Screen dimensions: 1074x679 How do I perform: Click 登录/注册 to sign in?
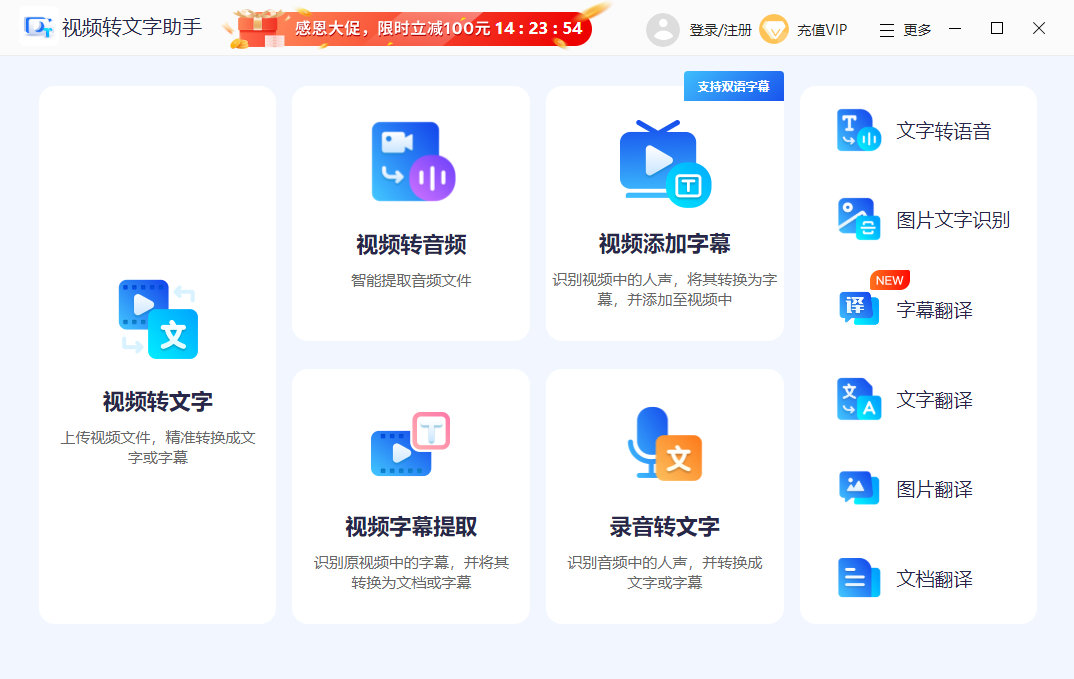723,29
